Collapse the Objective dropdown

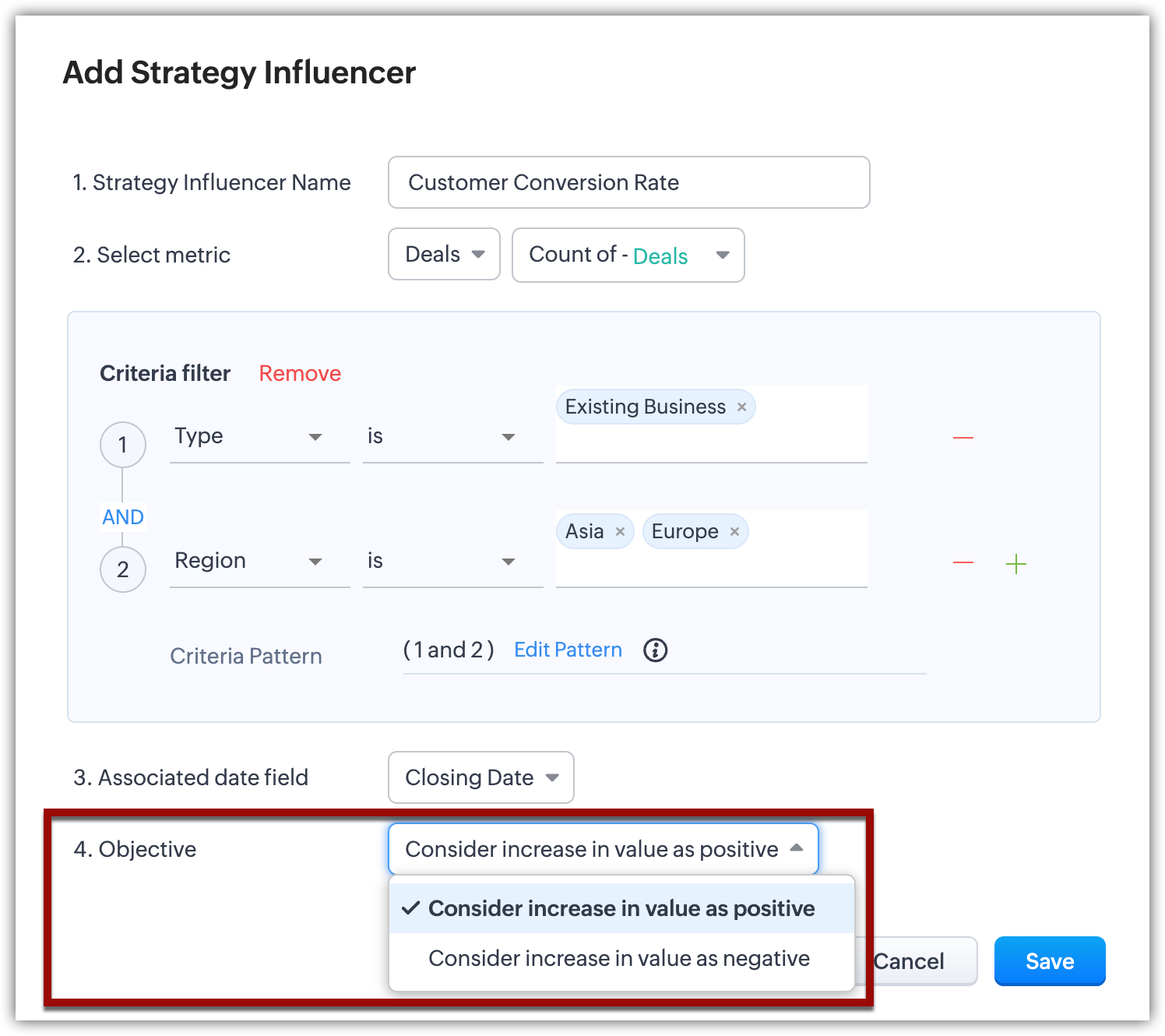coord(603,849)
